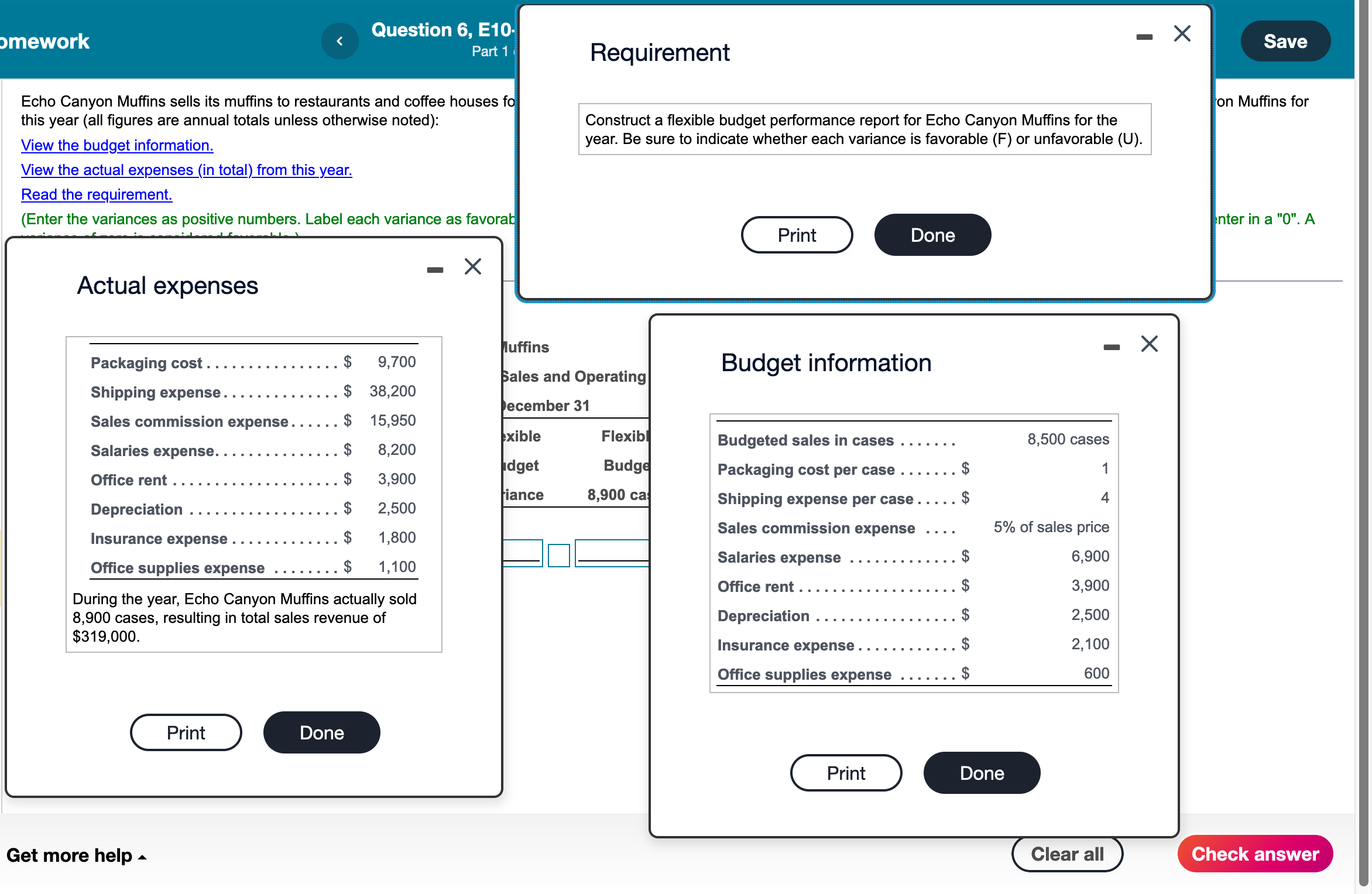Click the Save button
The height and width of the screenshot is (894, 1372).
pyautogui.click(x=1285, y=40)
